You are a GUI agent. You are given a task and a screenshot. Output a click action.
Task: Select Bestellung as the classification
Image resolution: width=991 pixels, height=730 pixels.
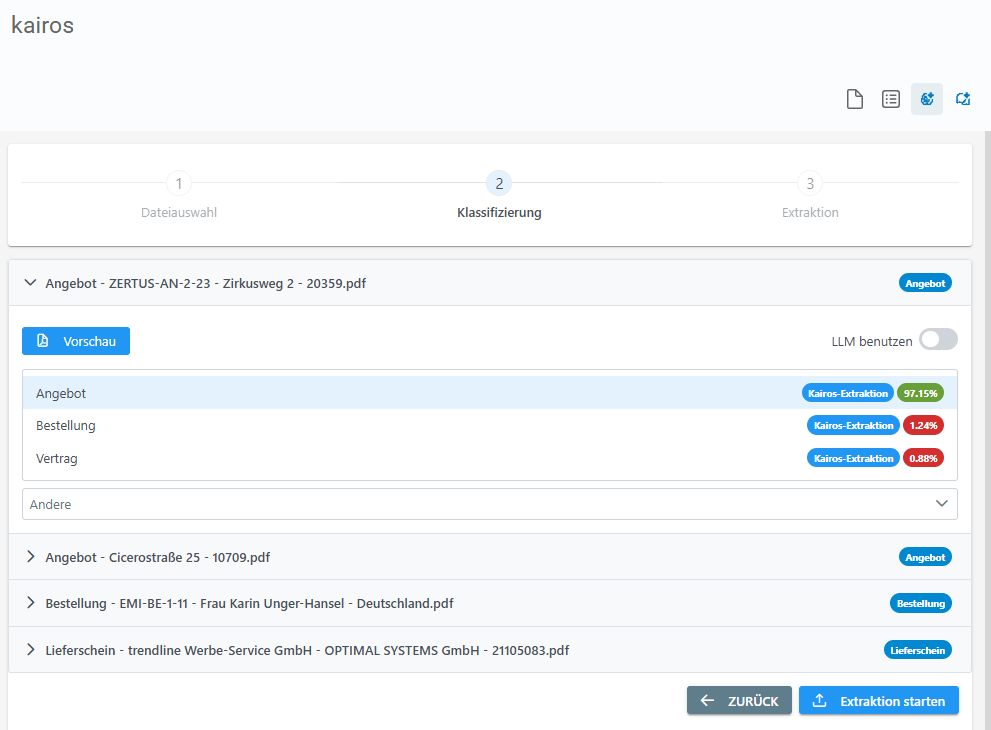pos(66,425)
